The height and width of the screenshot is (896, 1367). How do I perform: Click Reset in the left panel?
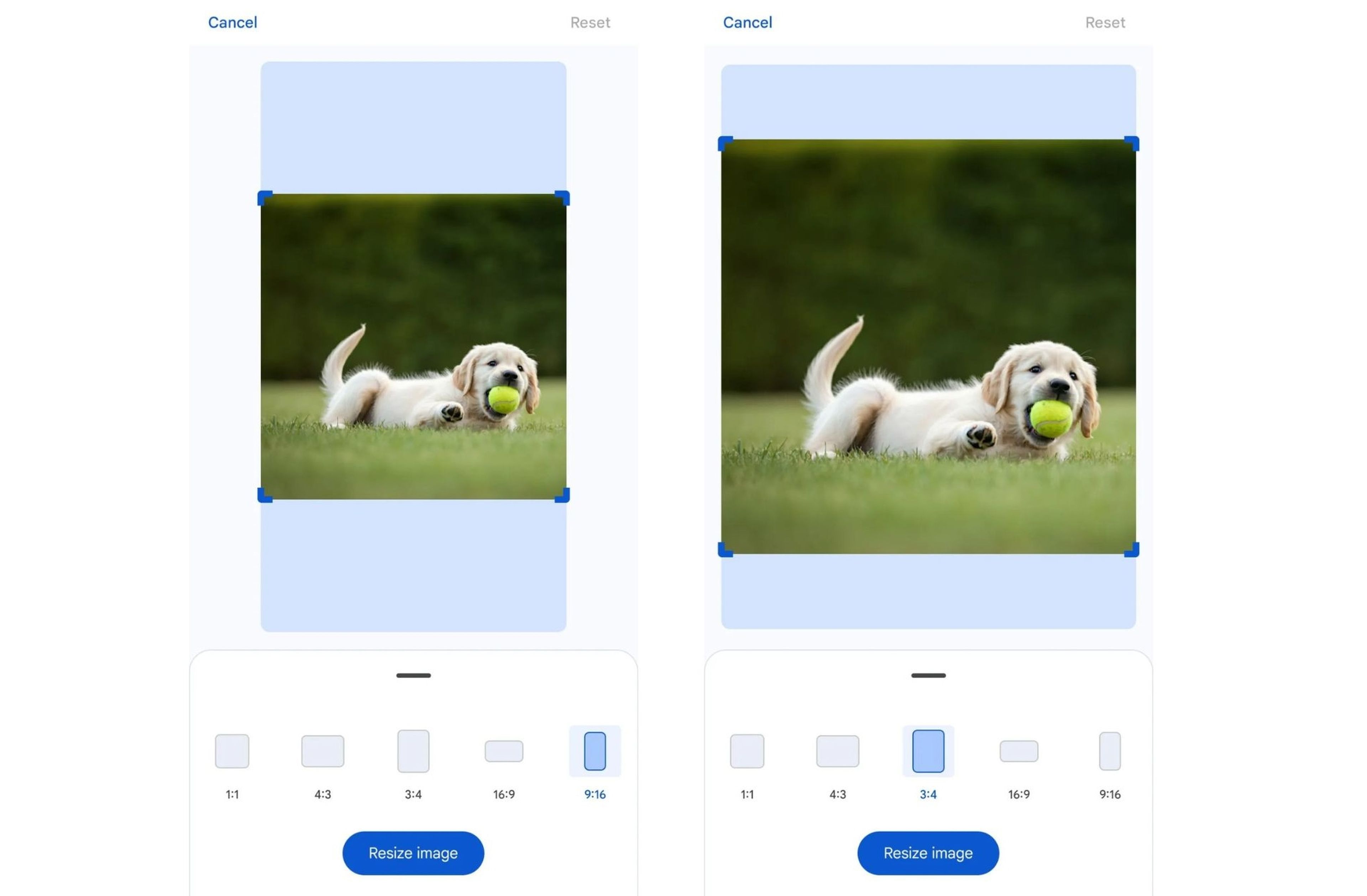point(591,22)
